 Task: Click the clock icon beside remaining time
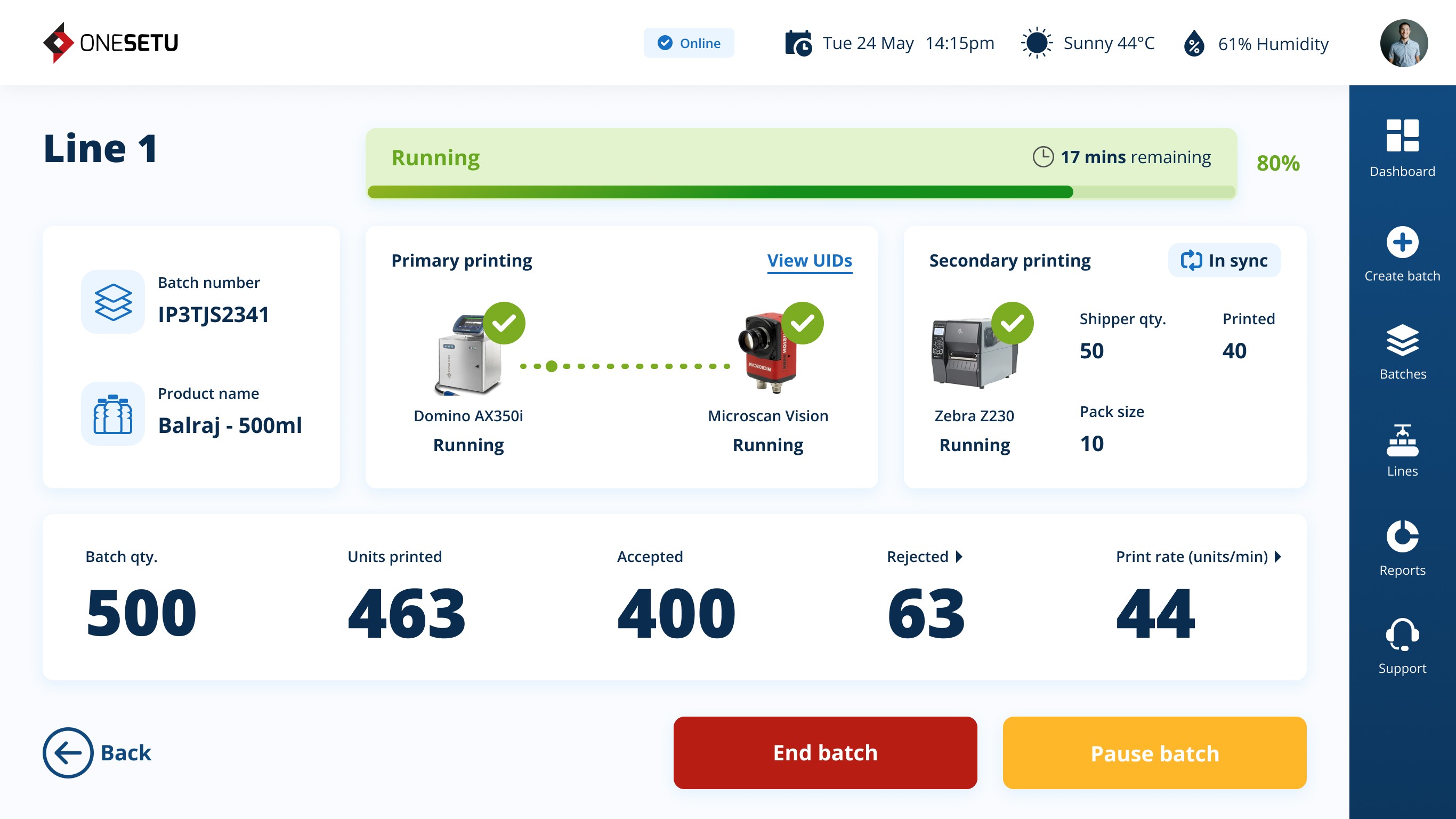[1043, 157]
